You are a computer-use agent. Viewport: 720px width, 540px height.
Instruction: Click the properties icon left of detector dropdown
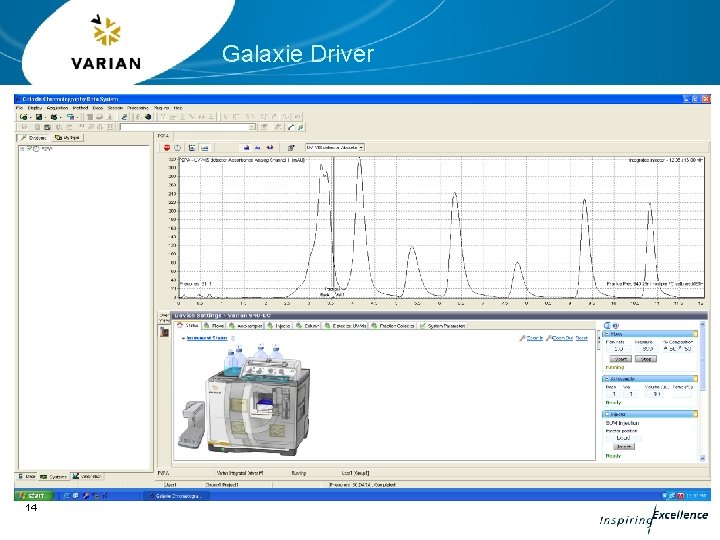(x=291, y=147)
